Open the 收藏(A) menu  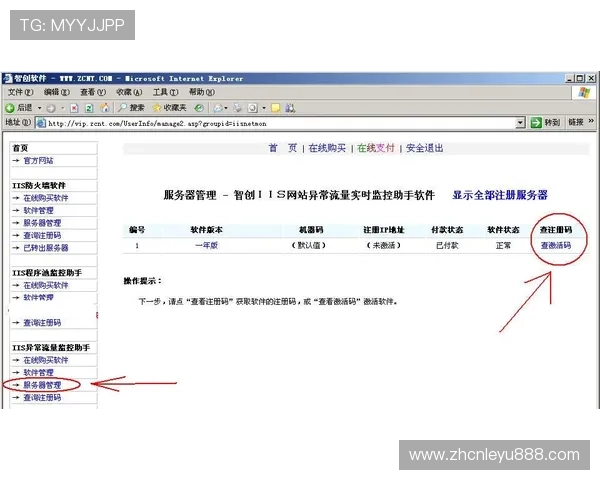pyautogui.click(x=129, y=92)
